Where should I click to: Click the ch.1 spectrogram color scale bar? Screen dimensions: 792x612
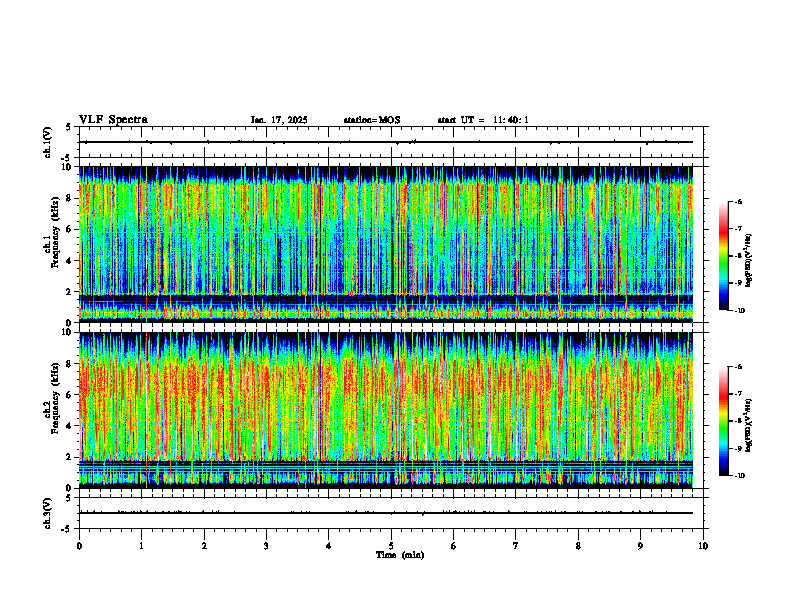coord(723,256)
